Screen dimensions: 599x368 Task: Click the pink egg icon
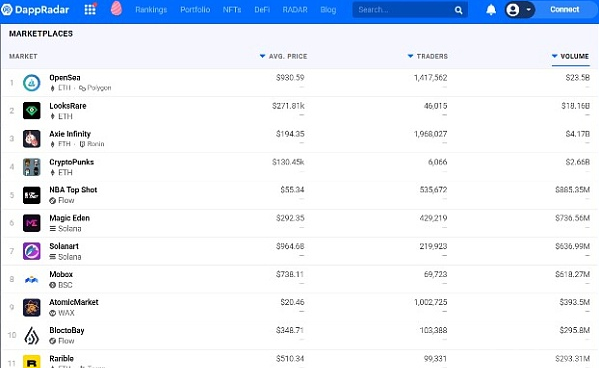click(117, 8)
